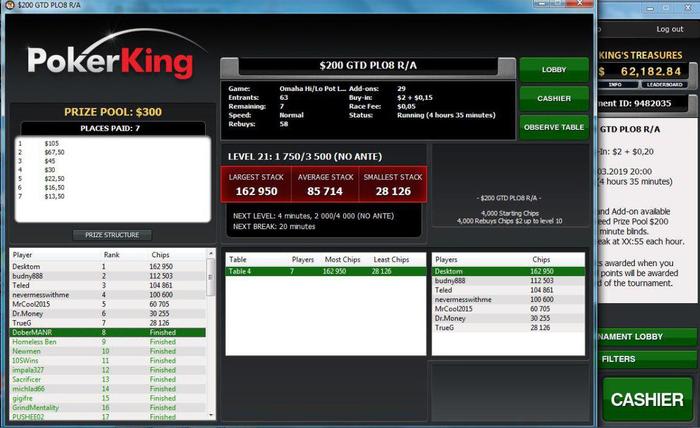Open the Cashier in tournament window

(554, 98)
